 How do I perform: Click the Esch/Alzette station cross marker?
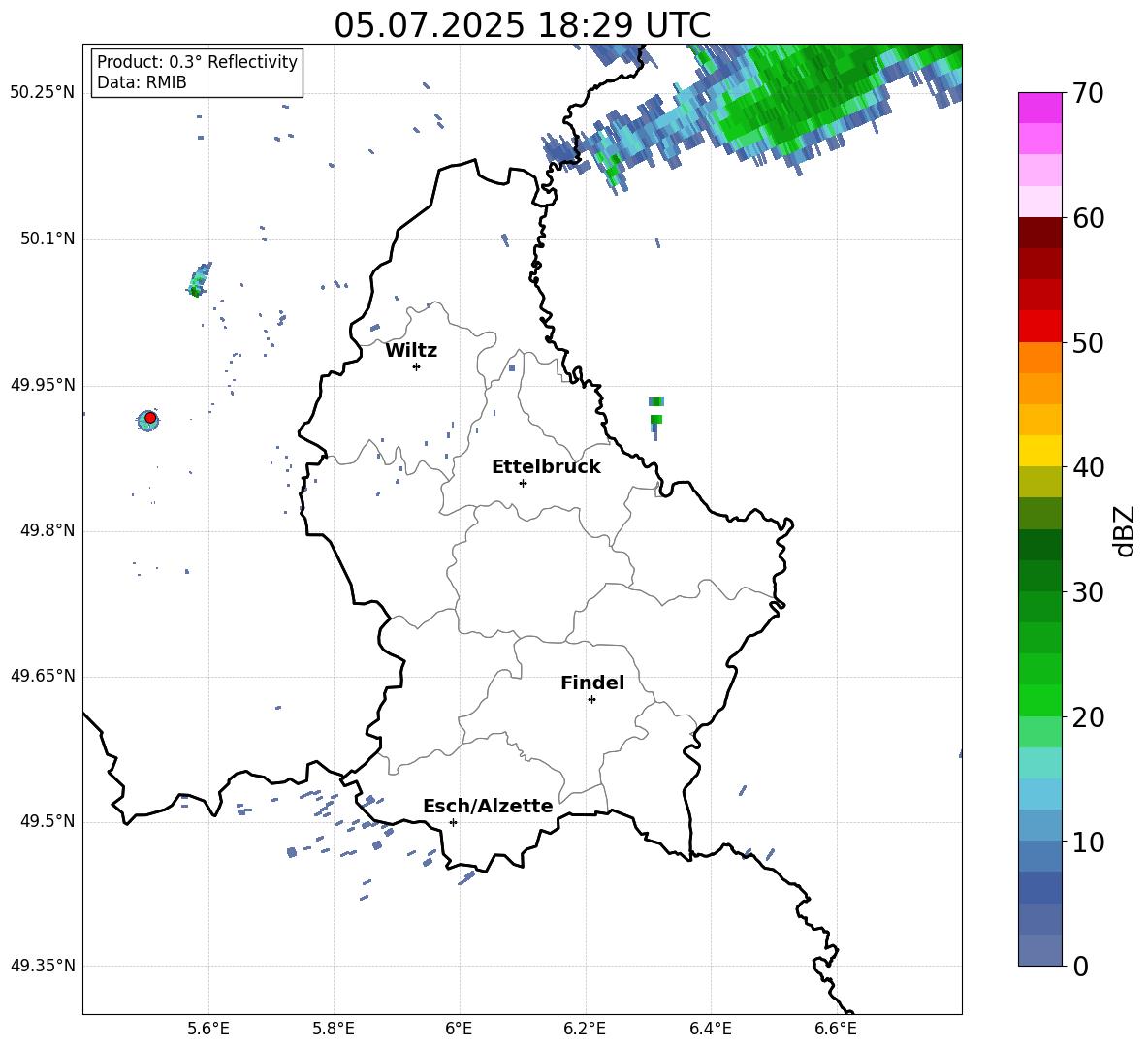453,822
